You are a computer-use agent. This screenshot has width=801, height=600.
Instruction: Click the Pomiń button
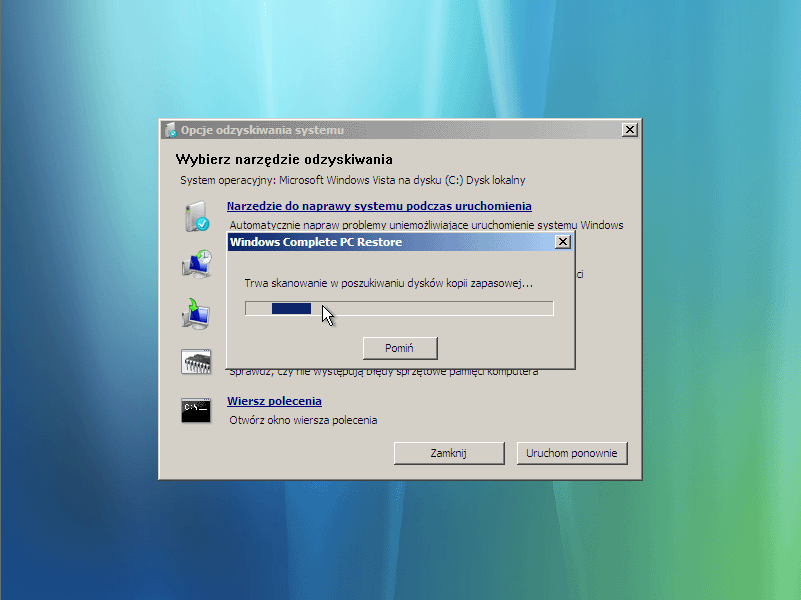click(400, 348)
